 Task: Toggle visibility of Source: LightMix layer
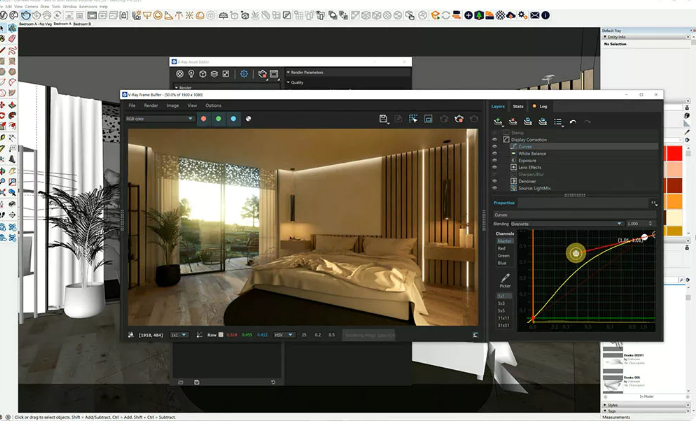point(494,188)
